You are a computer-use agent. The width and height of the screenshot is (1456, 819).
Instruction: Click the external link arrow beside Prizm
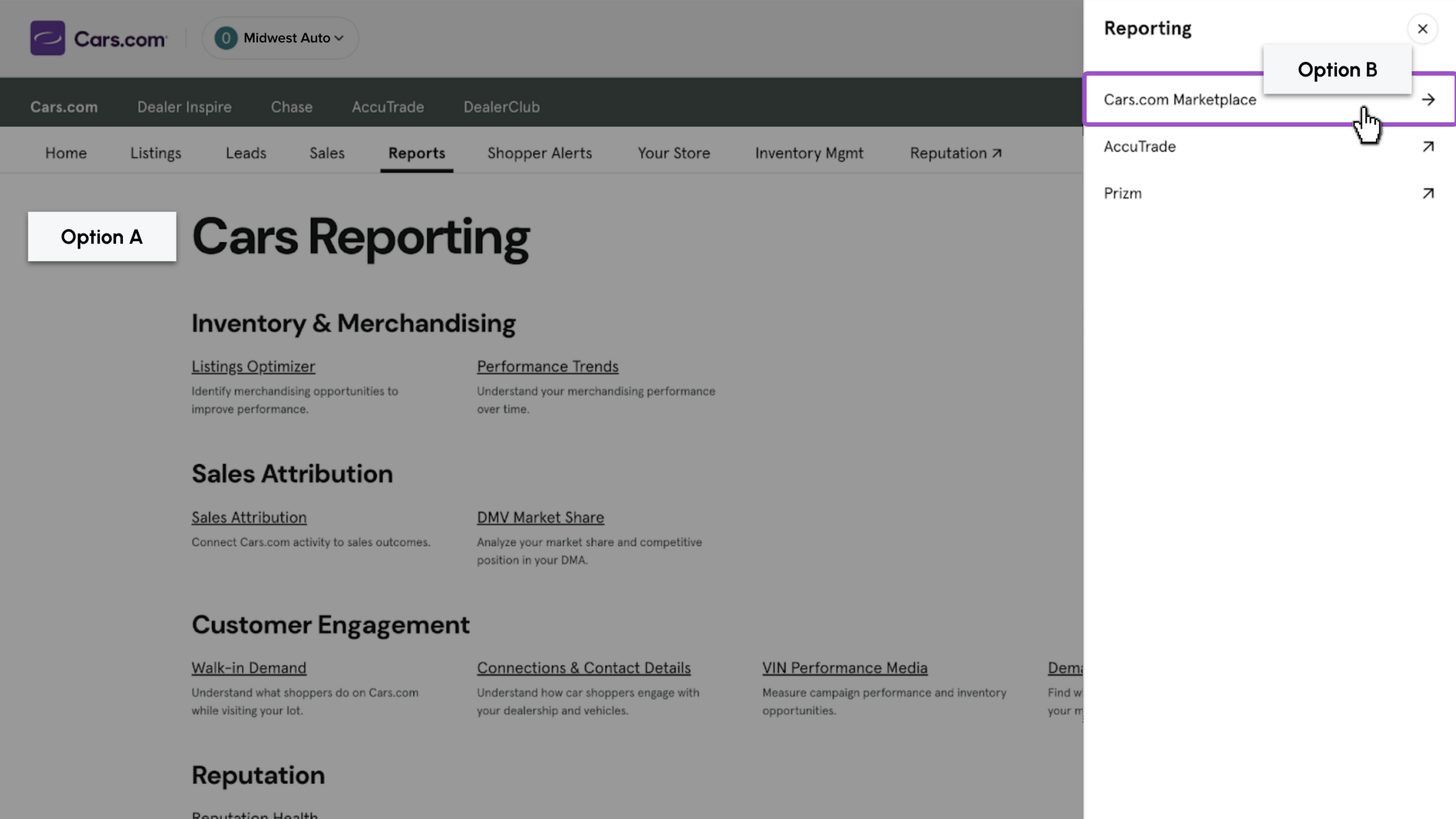pos(1428,193)
